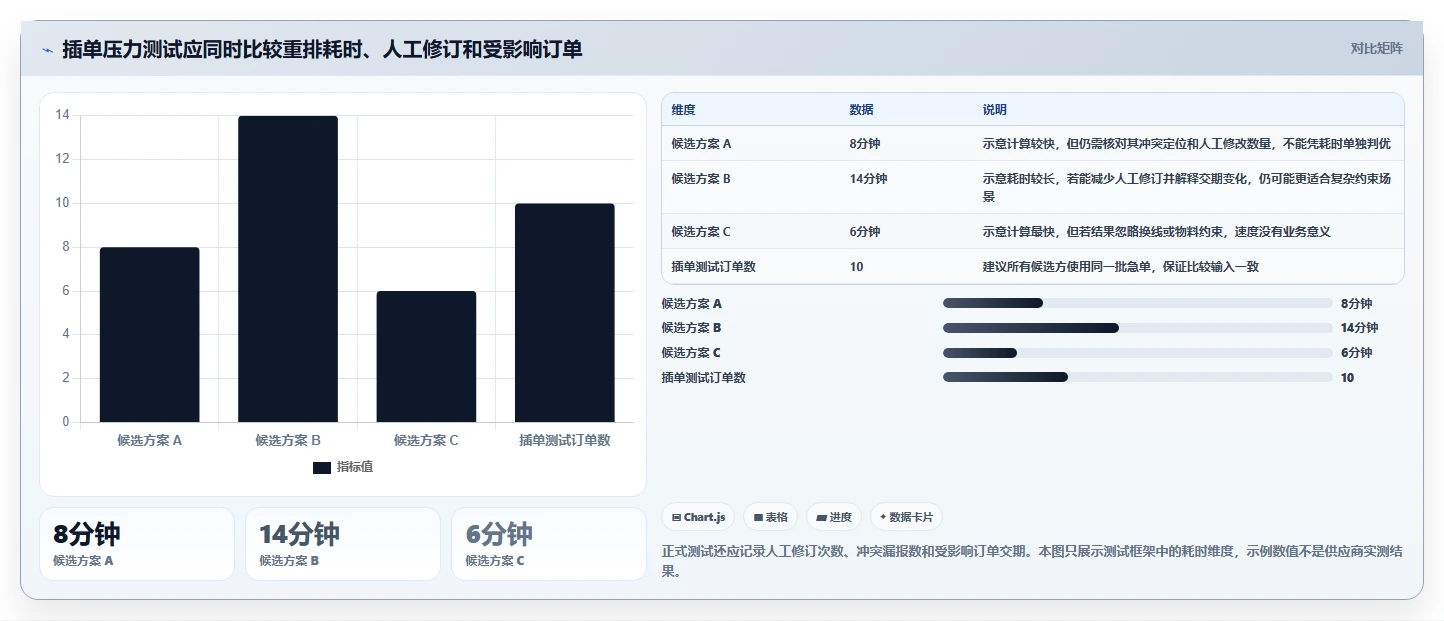Click y-axis tick label 14
The image size is (1444, 621).
point(63,115)
